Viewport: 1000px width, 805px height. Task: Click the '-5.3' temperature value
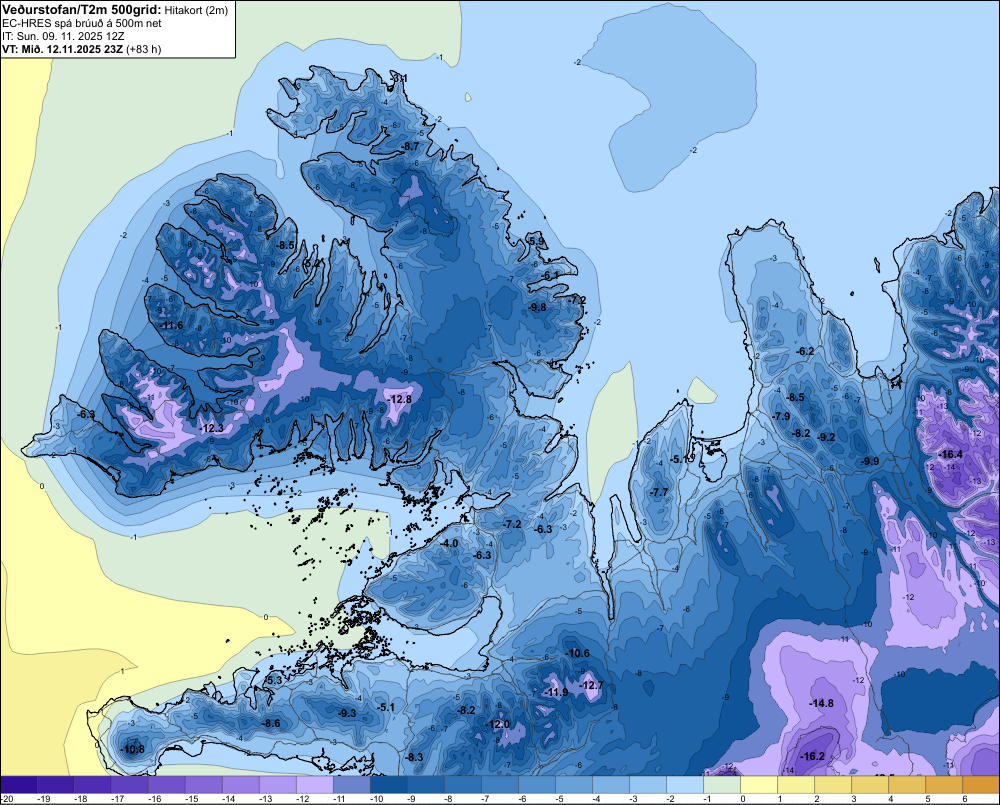(x=274, y=680)
